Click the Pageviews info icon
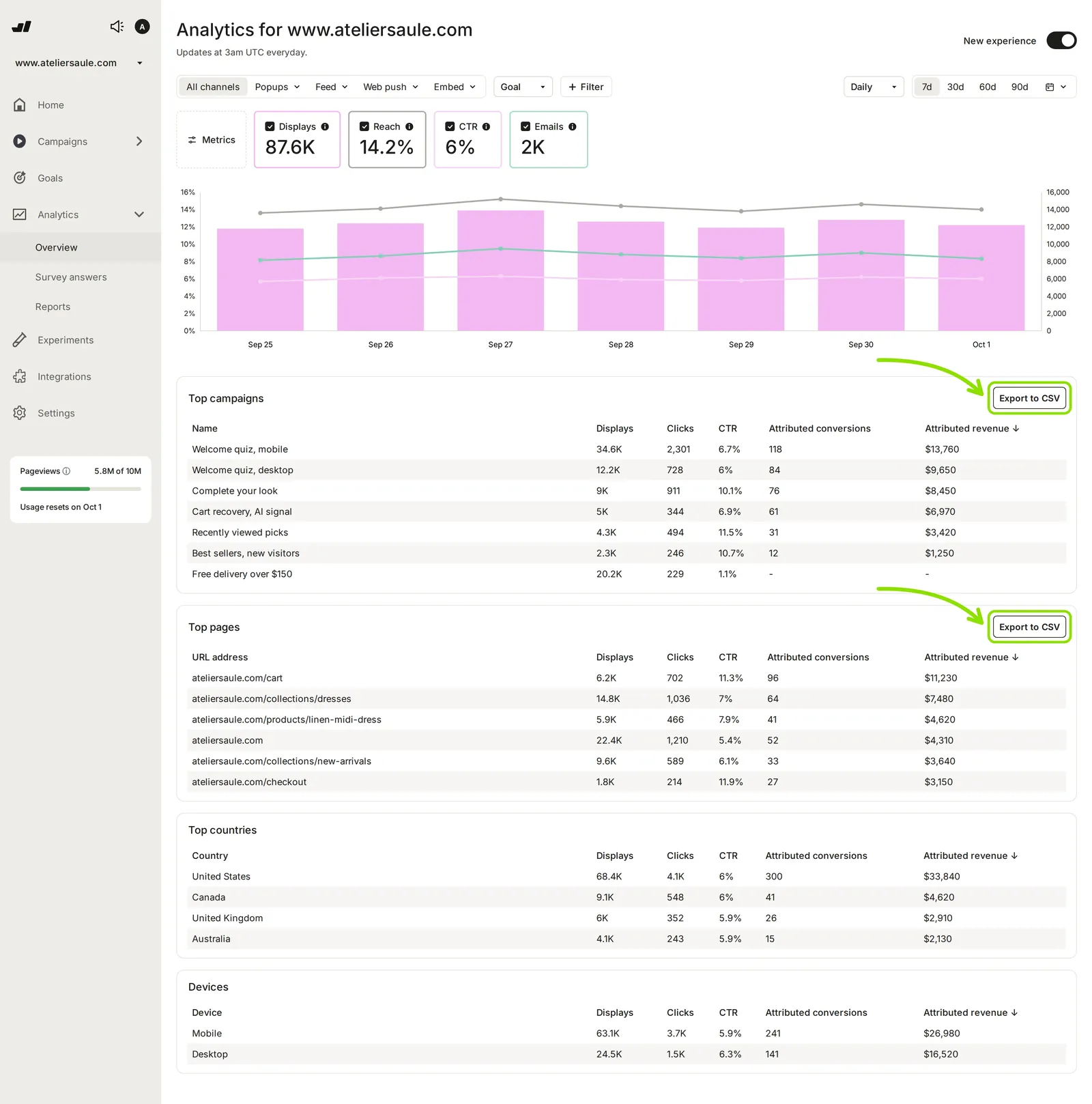 tap(66, 471)
